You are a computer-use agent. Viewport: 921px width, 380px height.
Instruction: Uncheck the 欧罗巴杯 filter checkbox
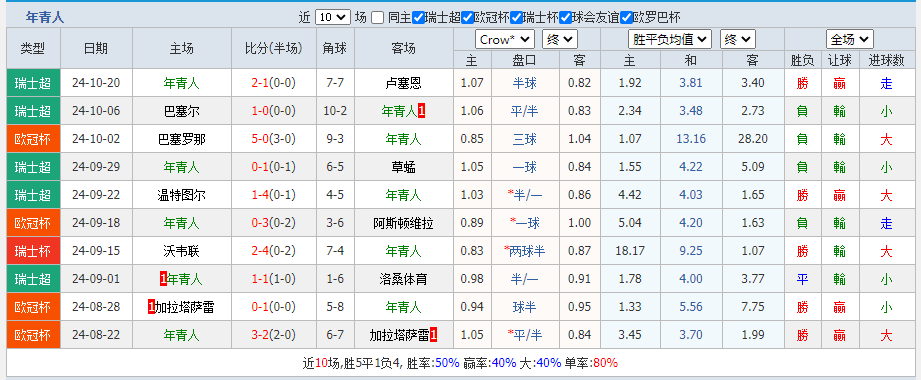point(626,18)
